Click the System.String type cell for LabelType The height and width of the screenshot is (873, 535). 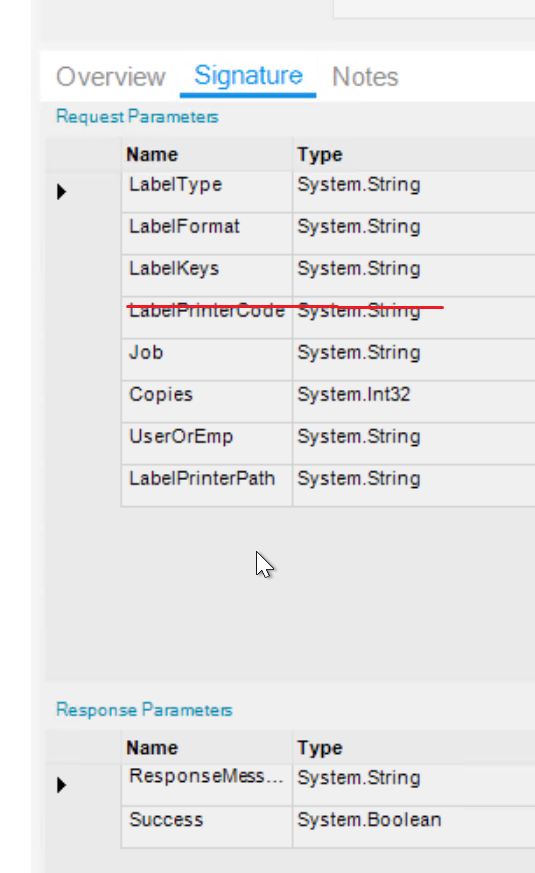[414, 192]
